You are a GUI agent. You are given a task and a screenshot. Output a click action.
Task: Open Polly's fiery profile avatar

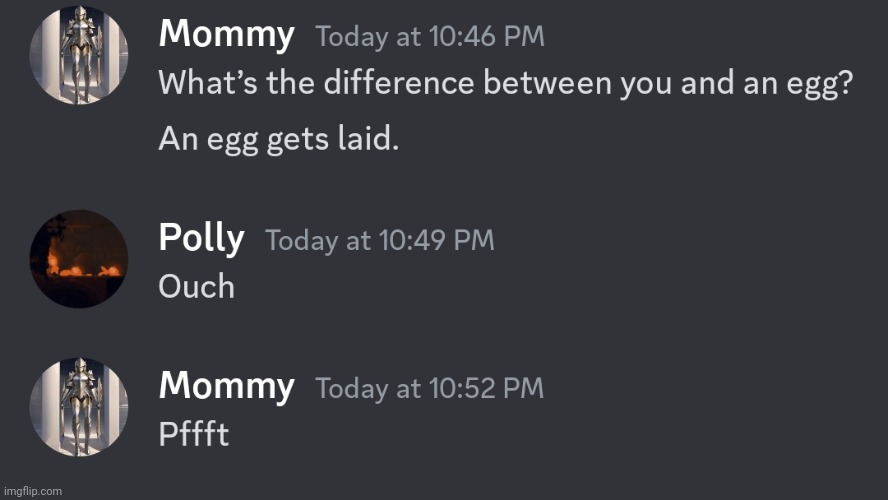79,259
